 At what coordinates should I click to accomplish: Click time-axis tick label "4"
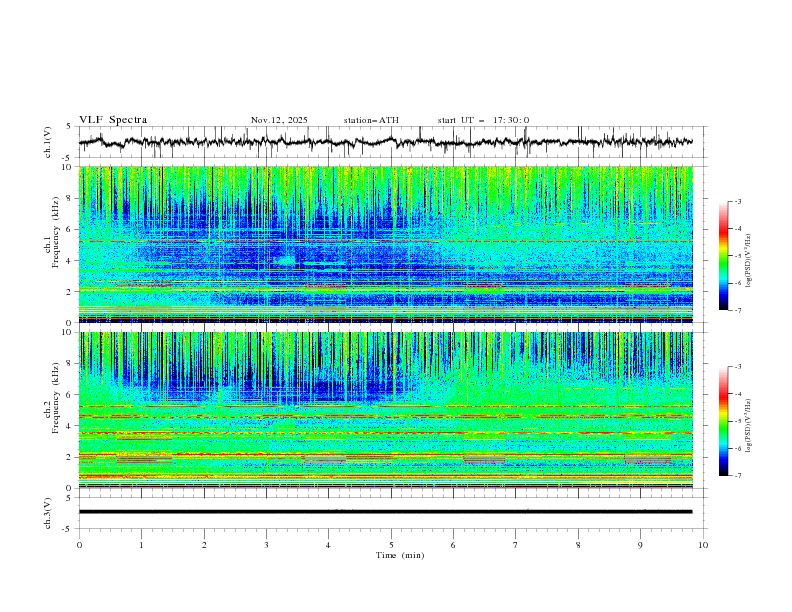click(x=328, y=545)
